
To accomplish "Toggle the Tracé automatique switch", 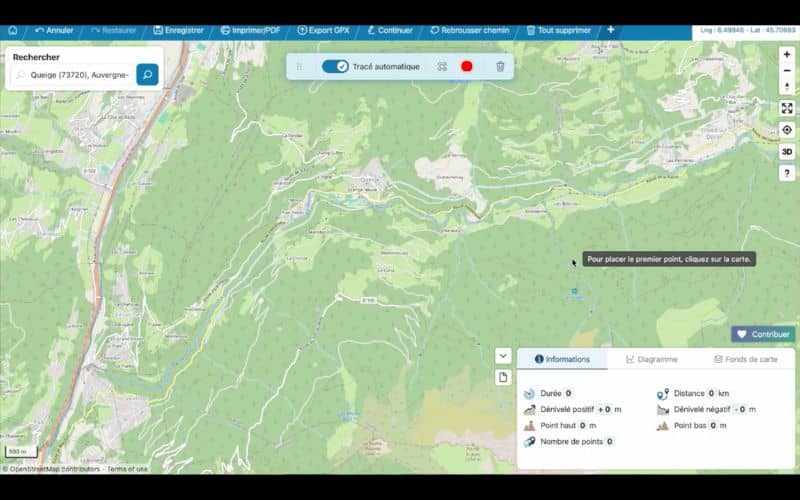I will 335,66.
